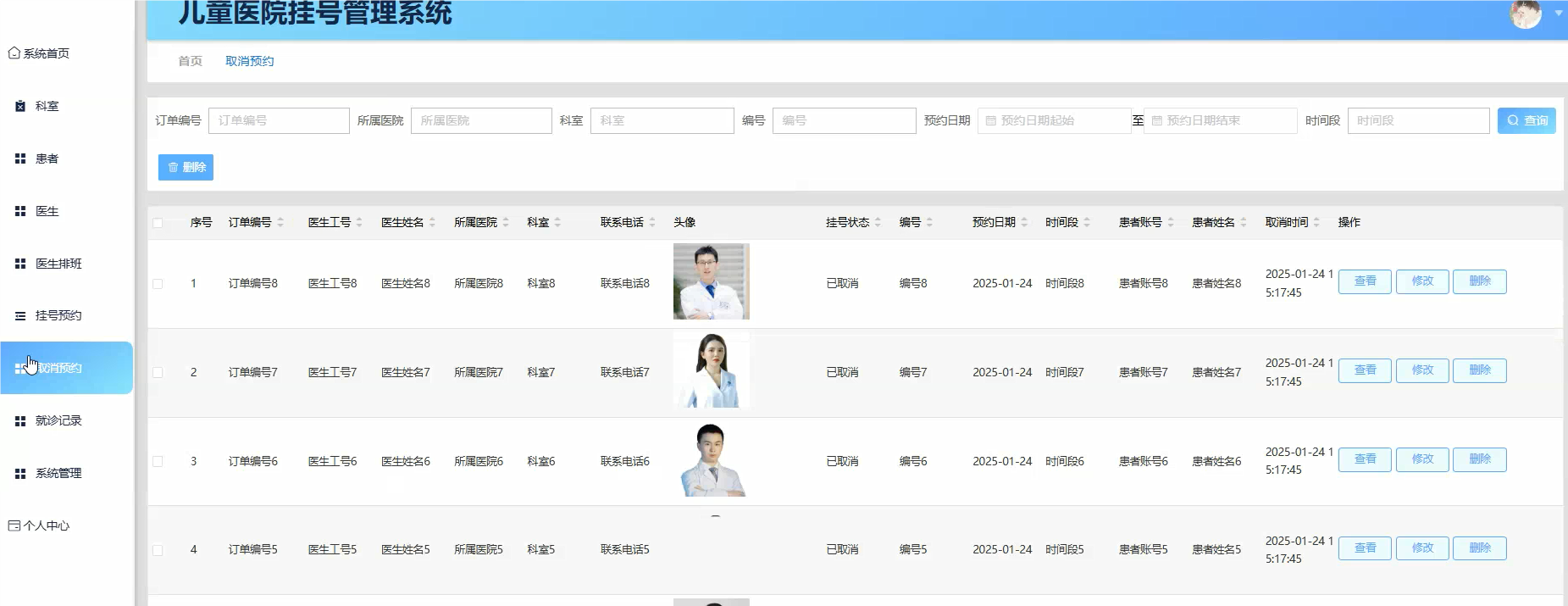Viewport: 1568px width, 606px height.
Task: Click the doctor photo in row 订单编号8
Action: pyautogui.click(x=712, y=281)
